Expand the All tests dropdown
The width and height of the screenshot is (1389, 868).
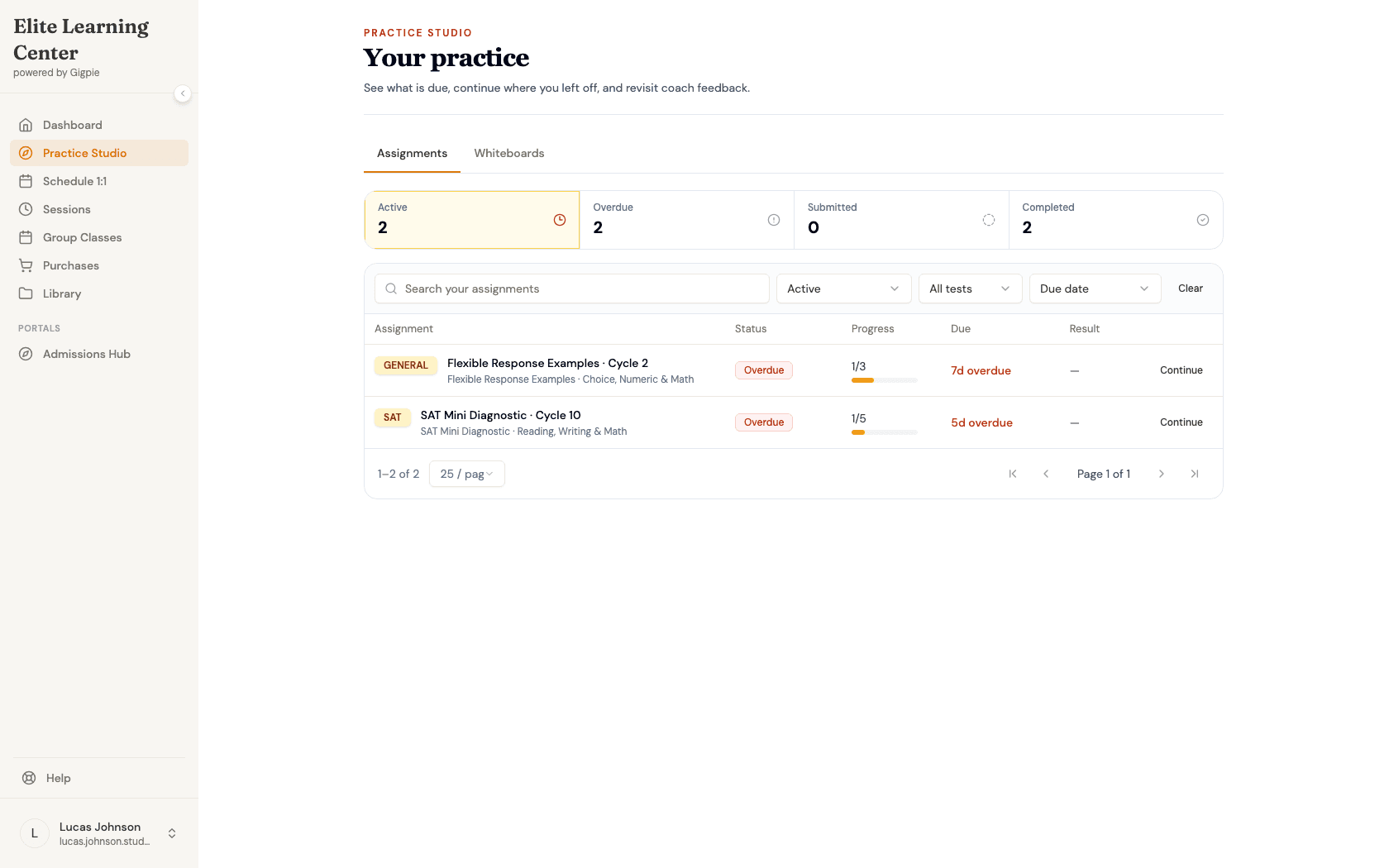970,289
